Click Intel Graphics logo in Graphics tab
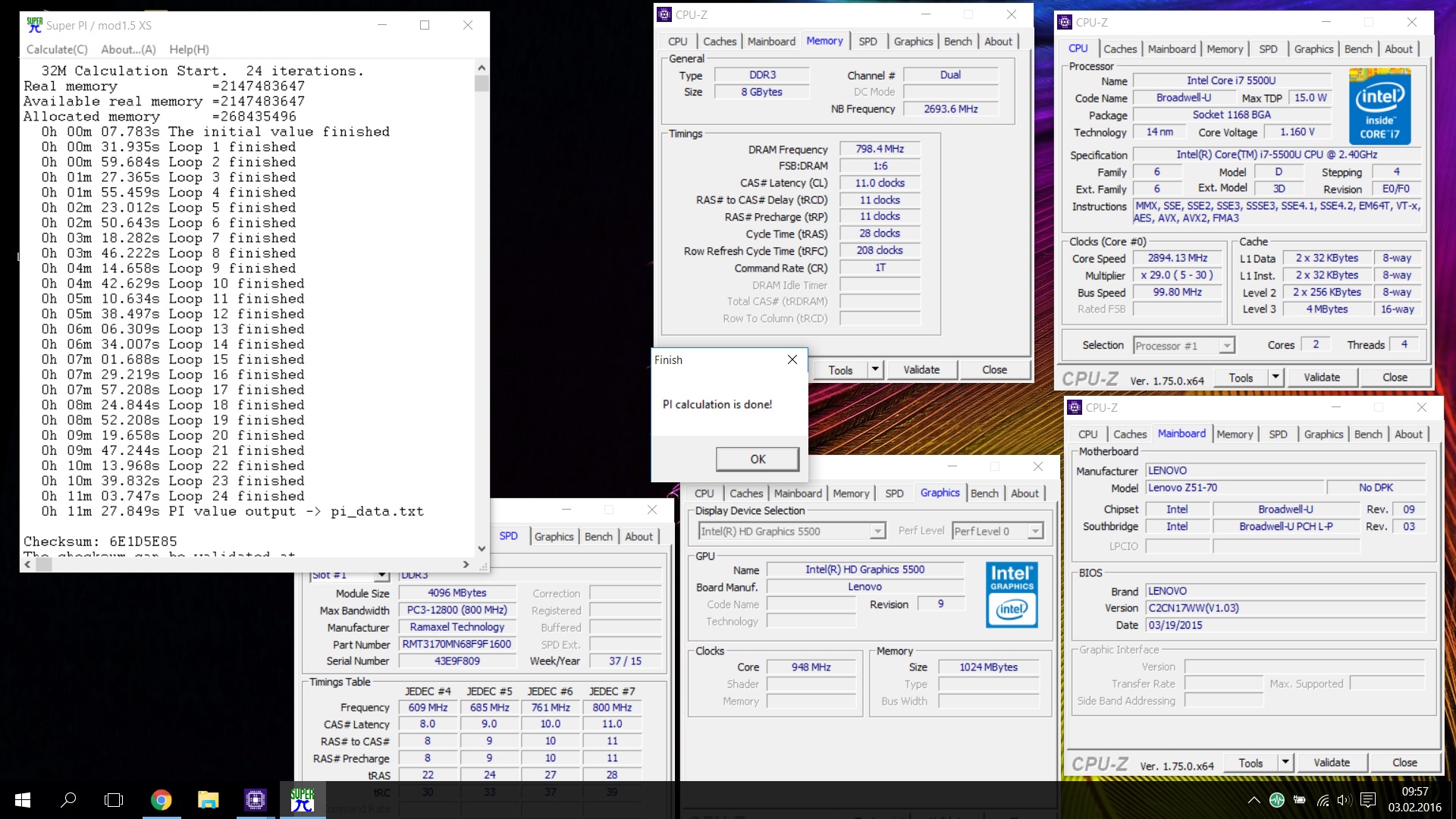Image resolution: width=1456 pixels, height=819 pixels. point(1012,595)
